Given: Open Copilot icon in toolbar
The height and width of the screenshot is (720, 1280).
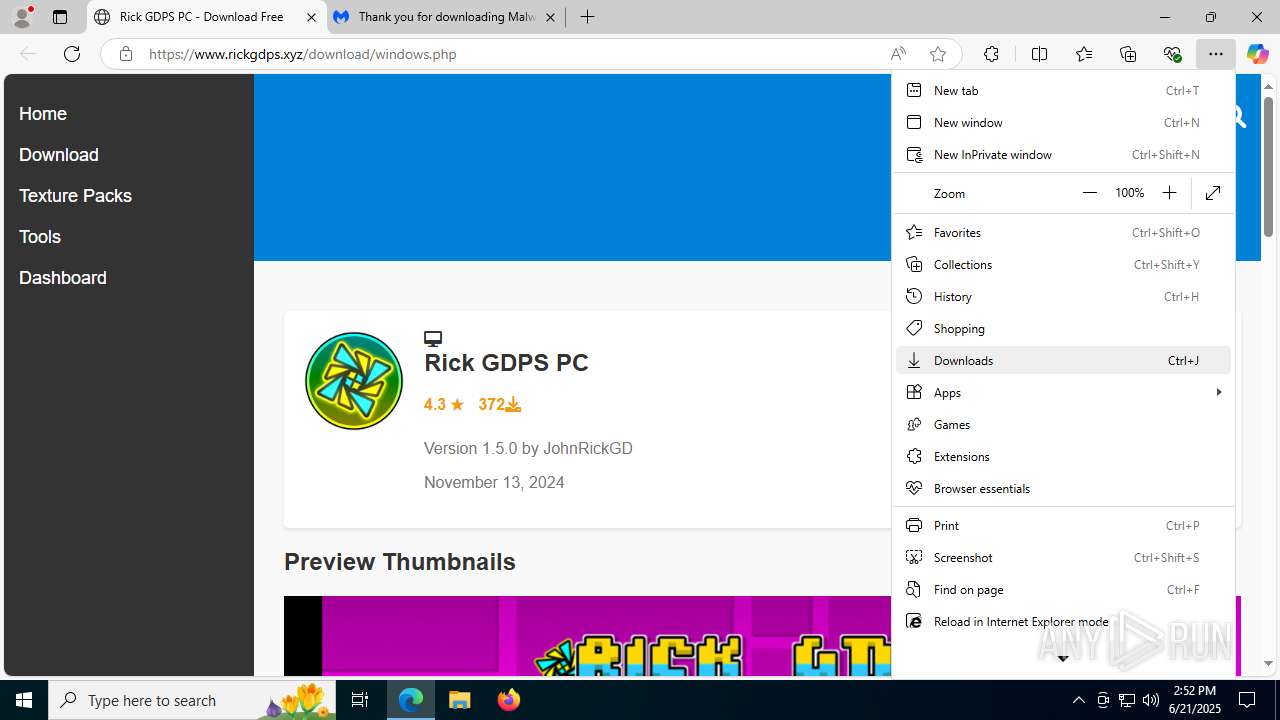Looking at the screenshot, I should pos(1258,54).
